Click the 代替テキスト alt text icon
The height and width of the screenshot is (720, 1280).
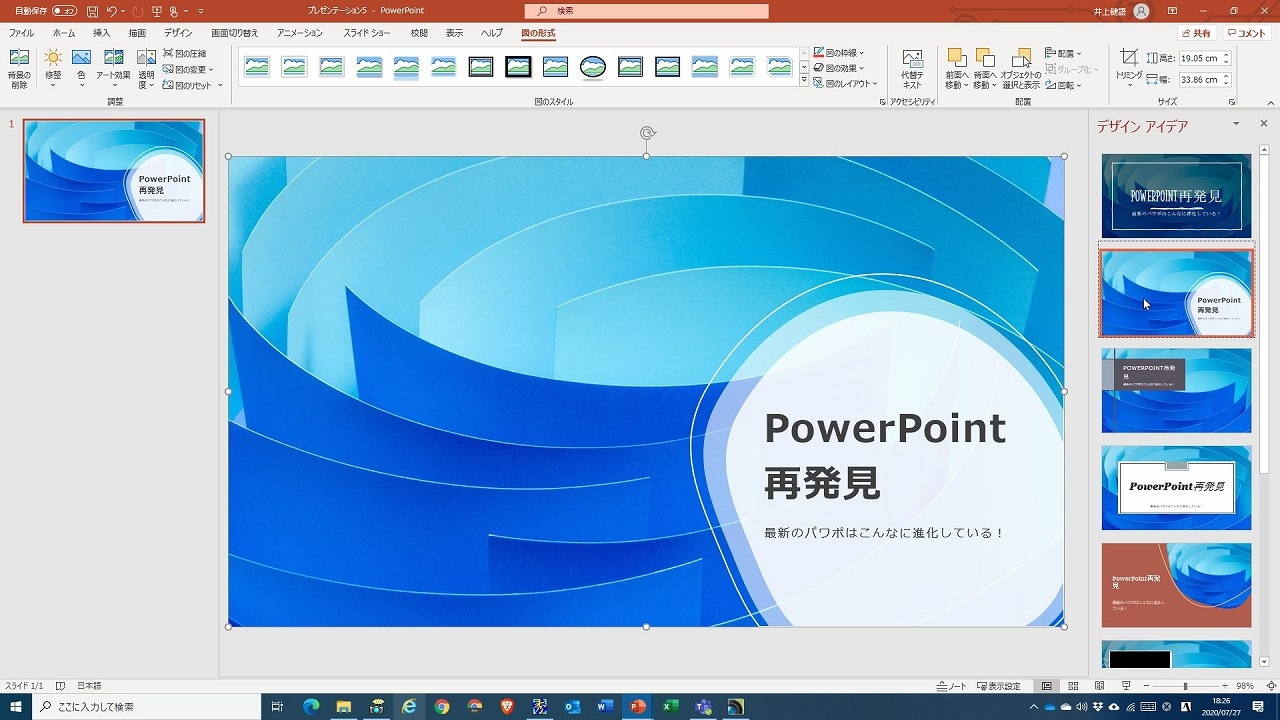[x=912, y=68]
